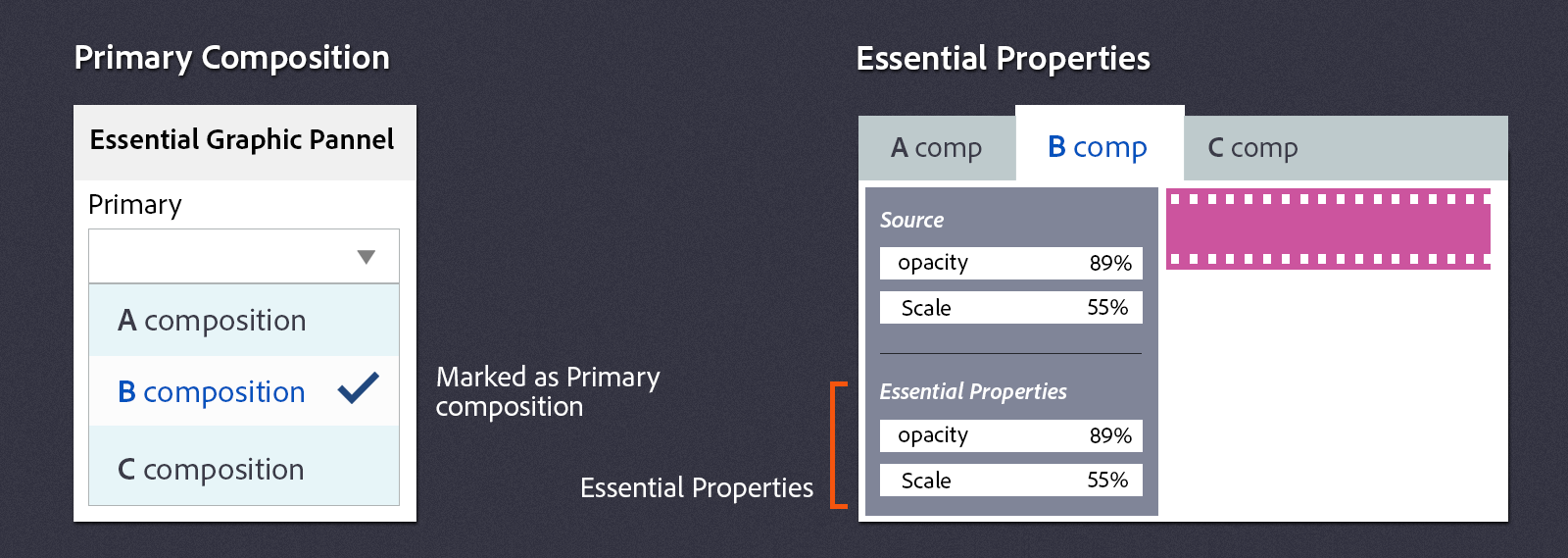Image resolution: width=1568 pixels, height=558 pixels.
Task: Click the Source section heading
Action: (x=911, y=221)
